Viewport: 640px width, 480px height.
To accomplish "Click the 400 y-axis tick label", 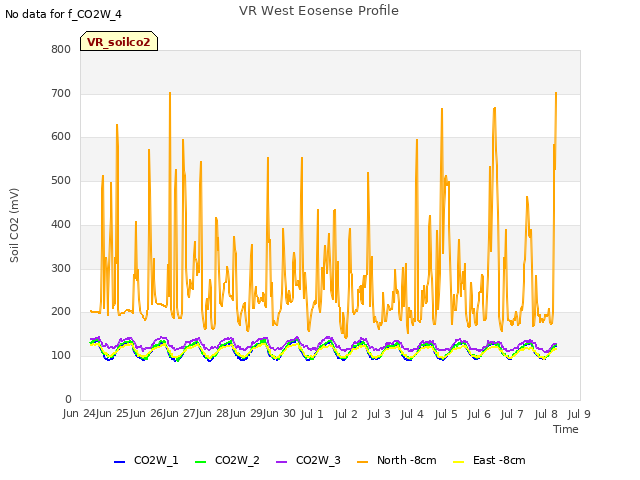I will (61, 224).
